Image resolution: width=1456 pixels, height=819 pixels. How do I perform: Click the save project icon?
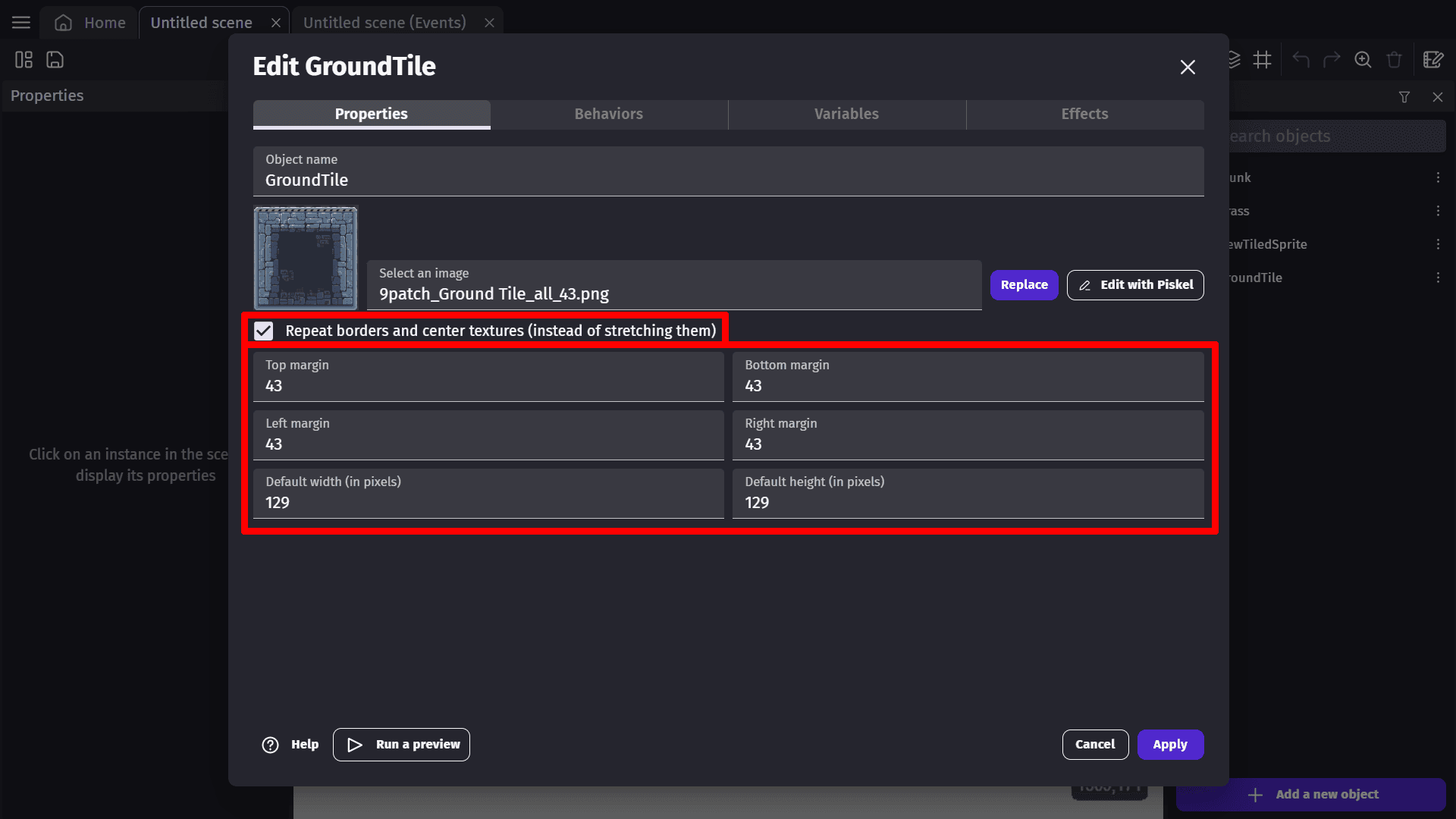pos(55,60)
